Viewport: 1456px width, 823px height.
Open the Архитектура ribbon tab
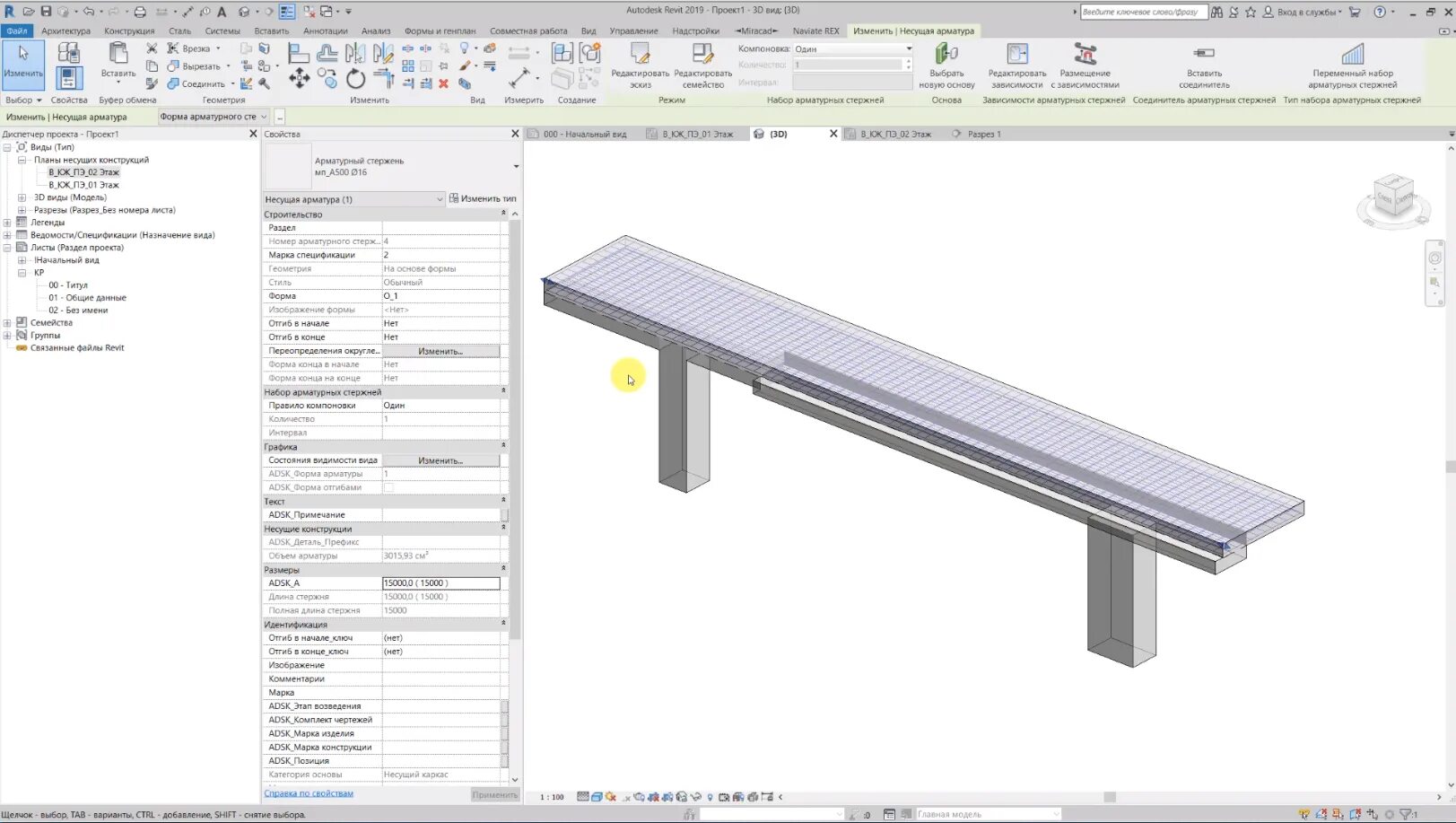point(65,31)
